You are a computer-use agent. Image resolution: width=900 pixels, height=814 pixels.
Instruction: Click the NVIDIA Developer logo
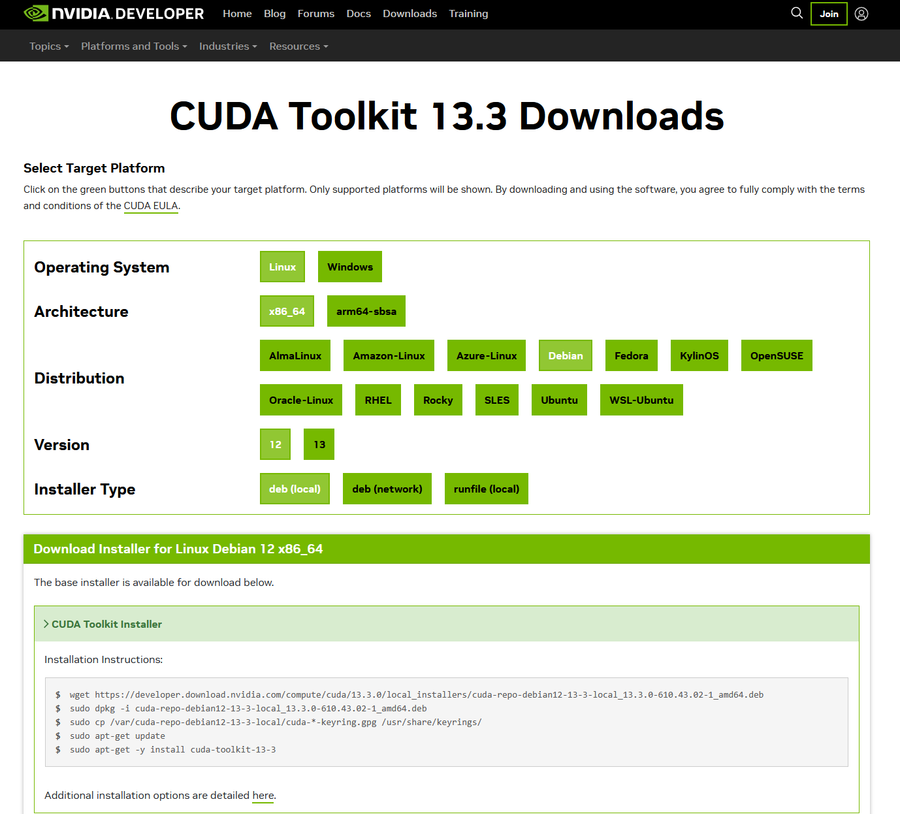pos(114,13)
